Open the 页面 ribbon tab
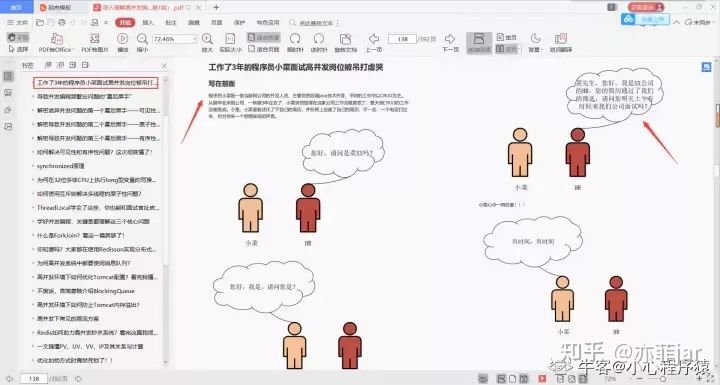720x385 pixels. point(217,22)
